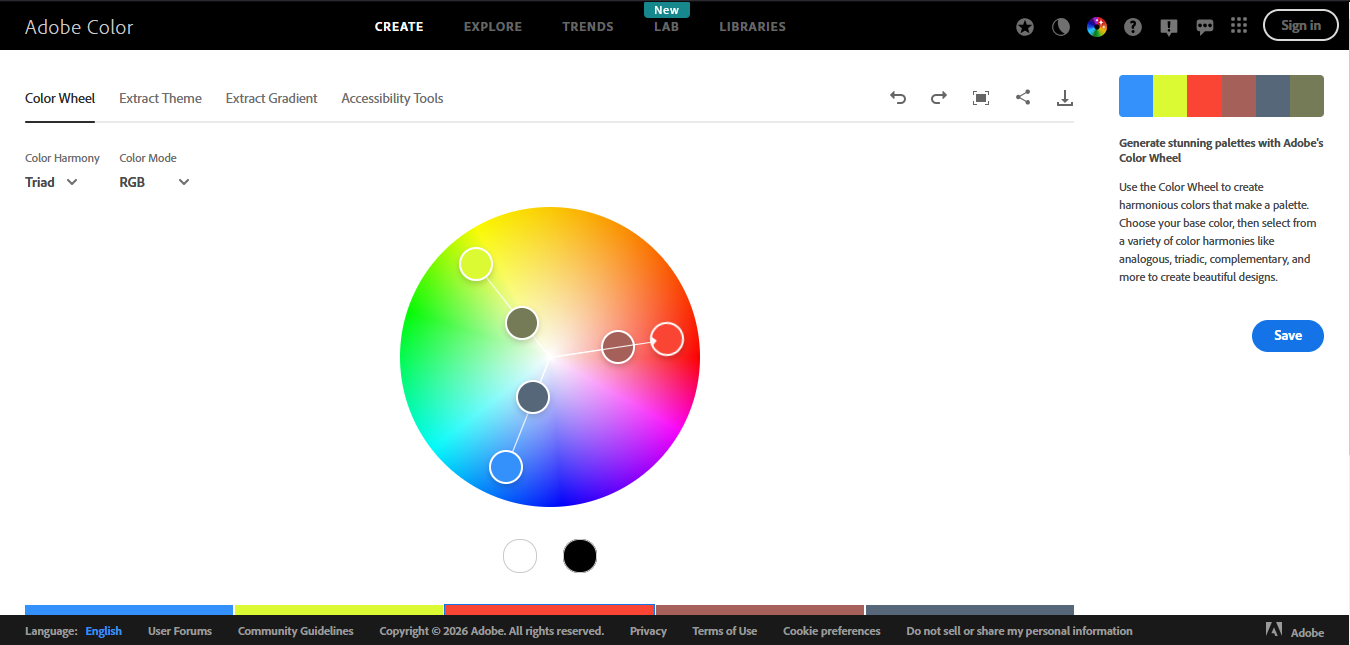Image resolution: width=1350 pixels, height=645 pixels.
Task: Open Terms of Use footer link
Action: pos(725,631)
